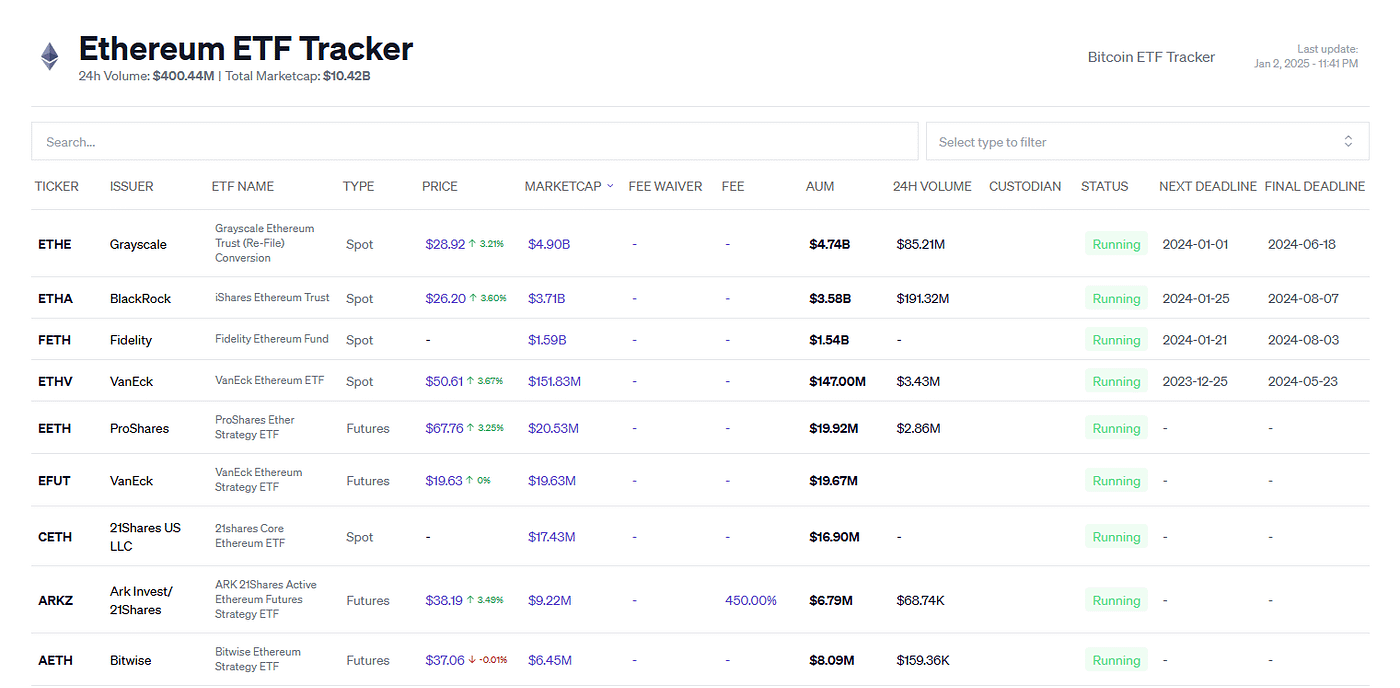This screenshot has width=1400, height=688.
Task: Sort by the PRICE column header
Action: (x=440, y=186)
